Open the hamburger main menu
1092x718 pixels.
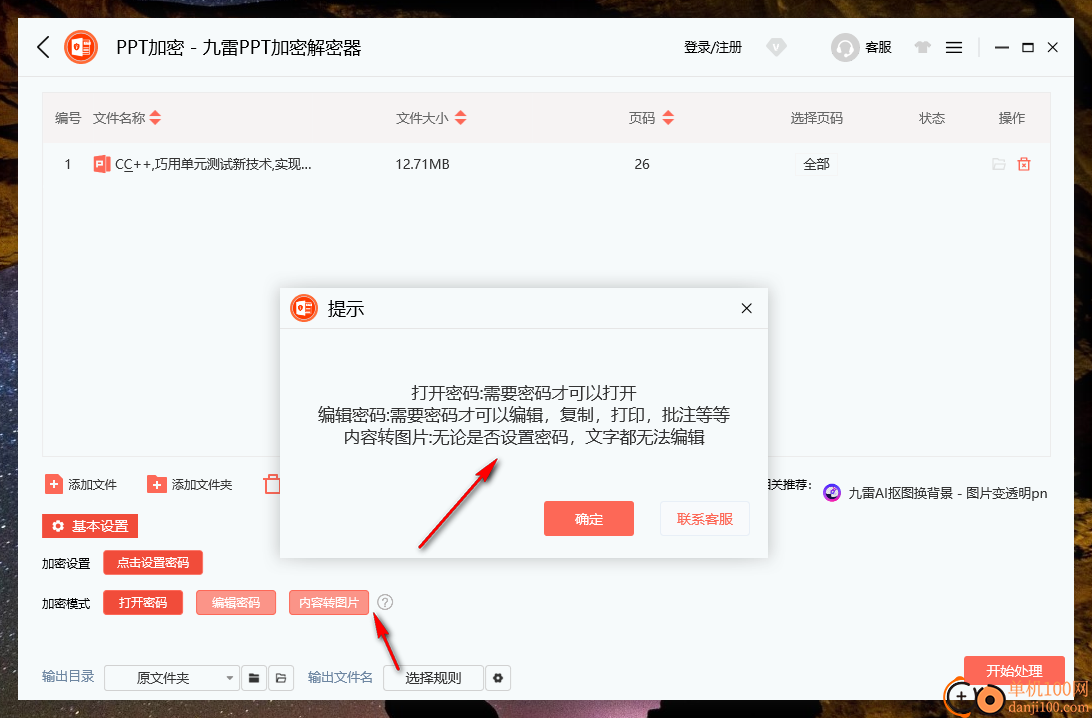tap(954, 47)
